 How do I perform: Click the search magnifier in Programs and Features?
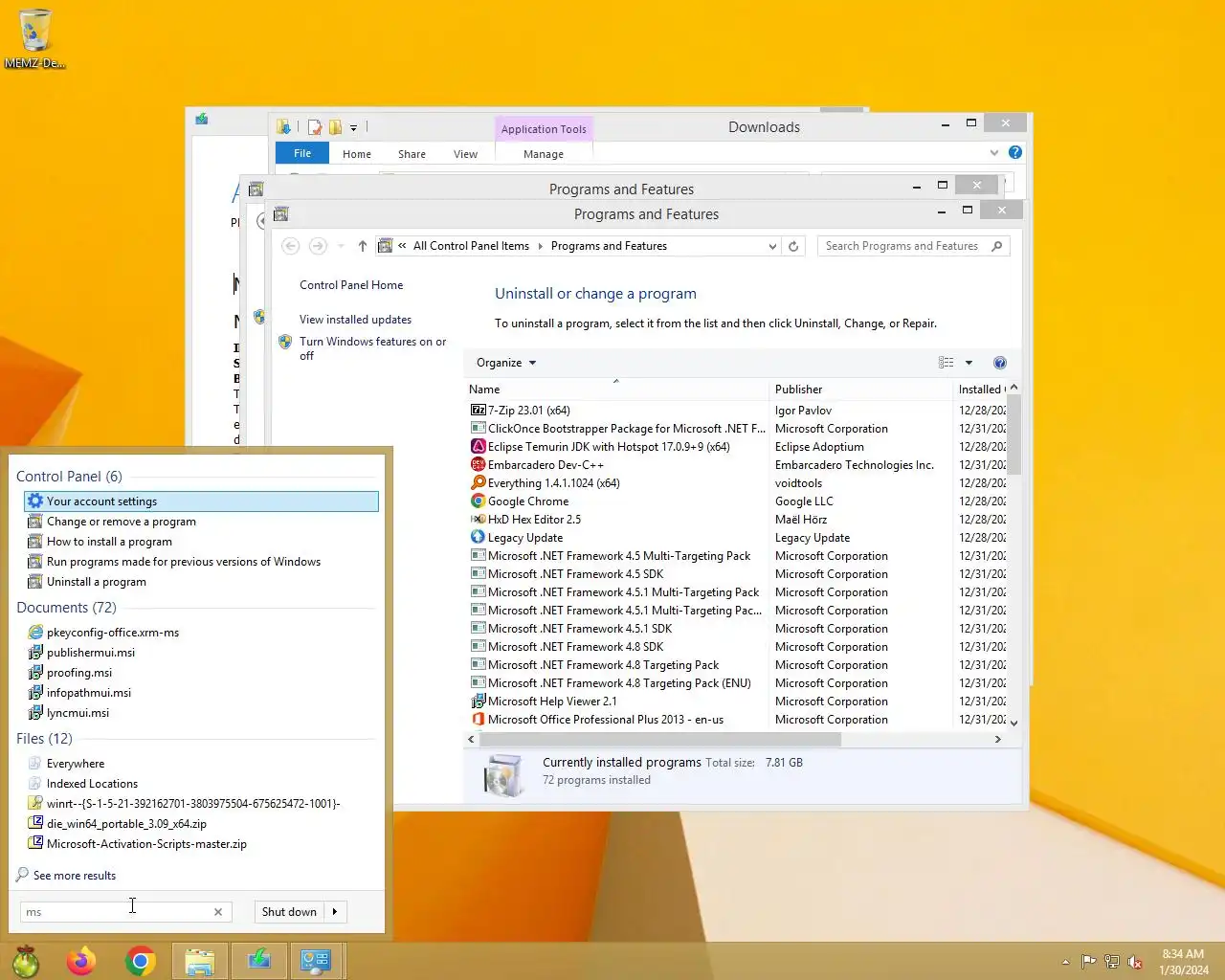pos(997,246)
